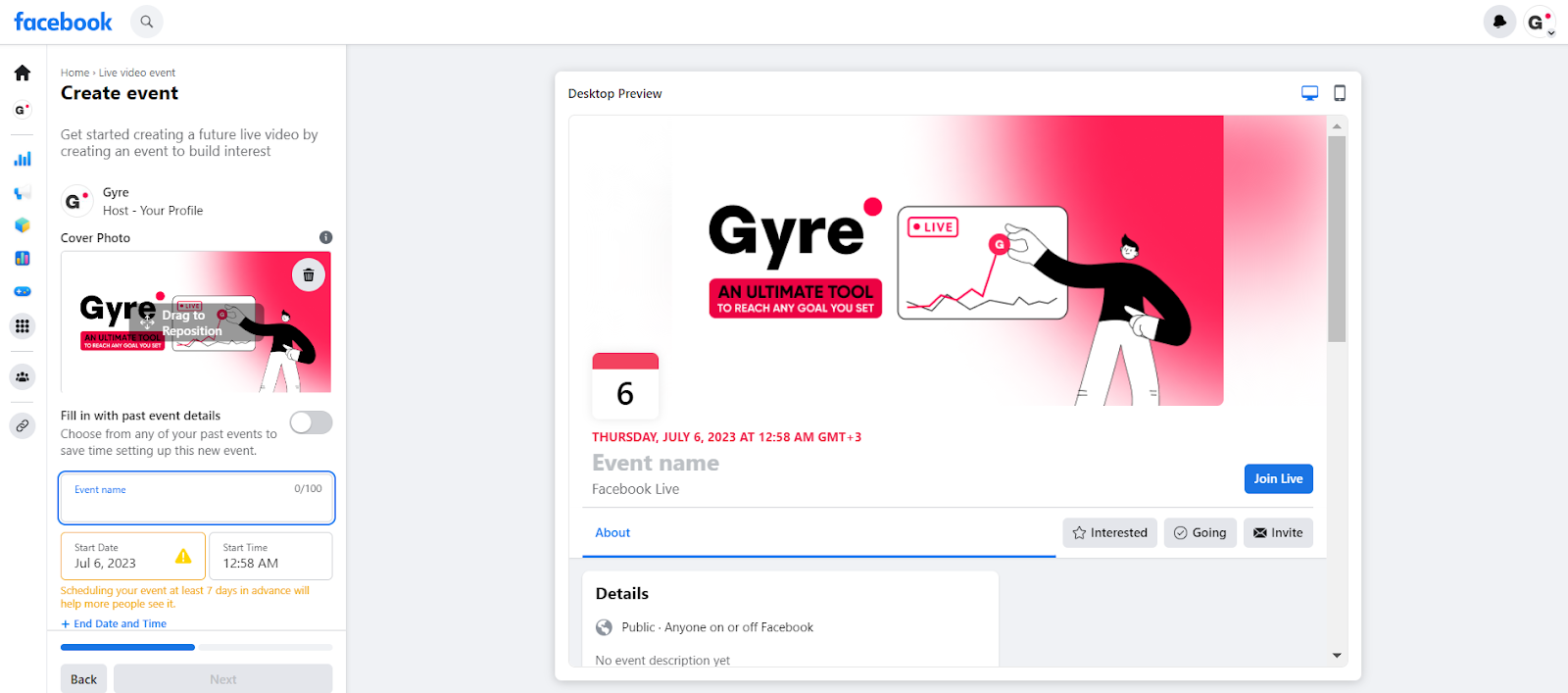Click the Invite button in preview
The image size is (1568, 693).
pyautogui.click(x=1278, y=532)
